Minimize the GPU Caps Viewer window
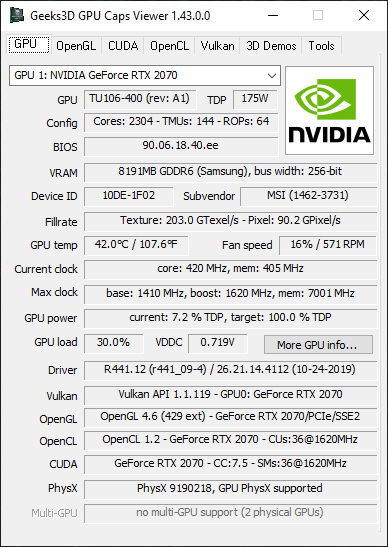 tap(273, 15)
